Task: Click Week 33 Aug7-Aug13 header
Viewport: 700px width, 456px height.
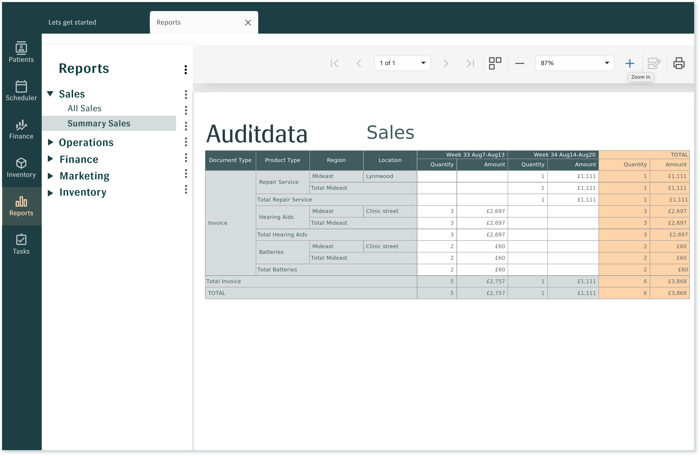Action: (x=462, y=155)
